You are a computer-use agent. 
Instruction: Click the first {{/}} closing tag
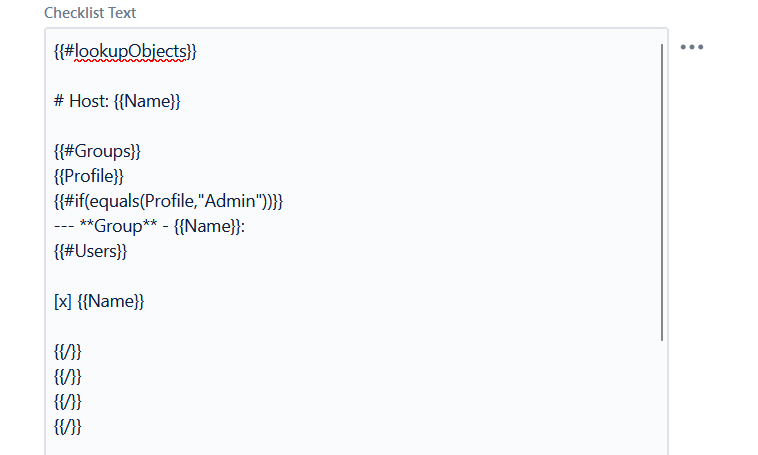click(x=68, y=352)
